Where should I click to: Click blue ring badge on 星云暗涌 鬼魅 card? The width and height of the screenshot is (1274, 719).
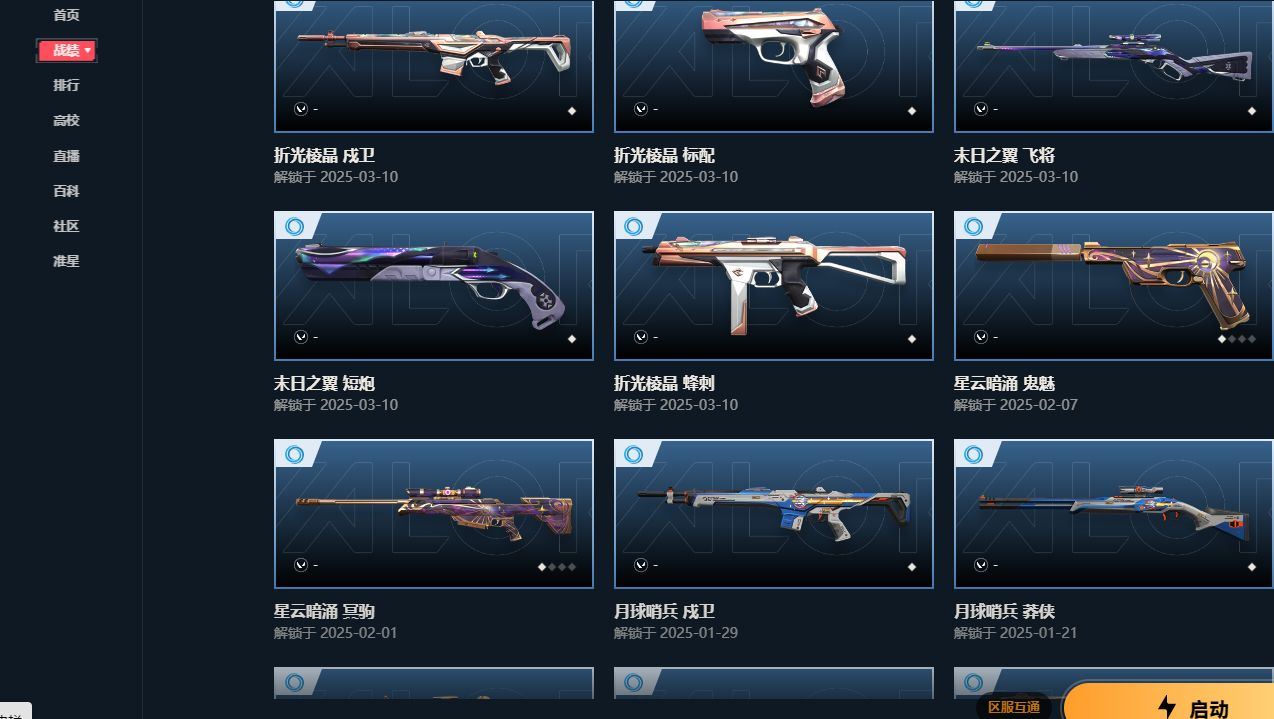tap(974, 227)
